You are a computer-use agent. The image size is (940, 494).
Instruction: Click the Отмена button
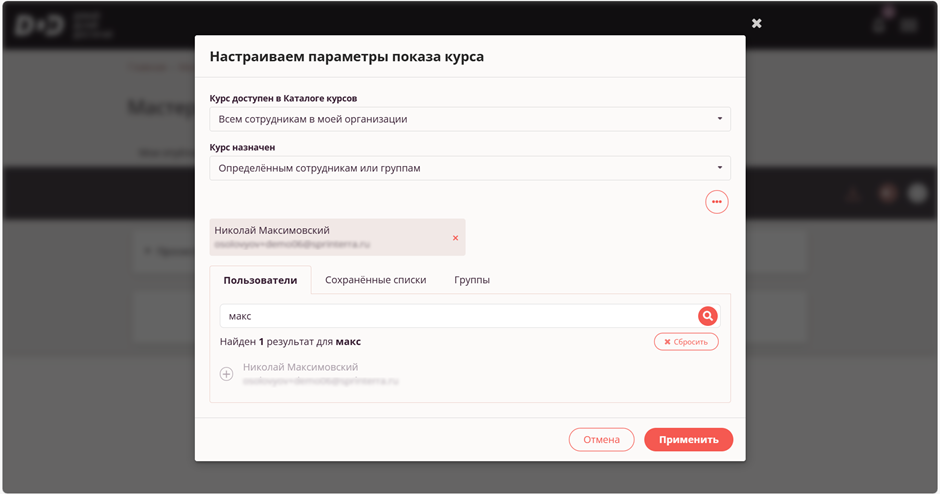[601, 439]
